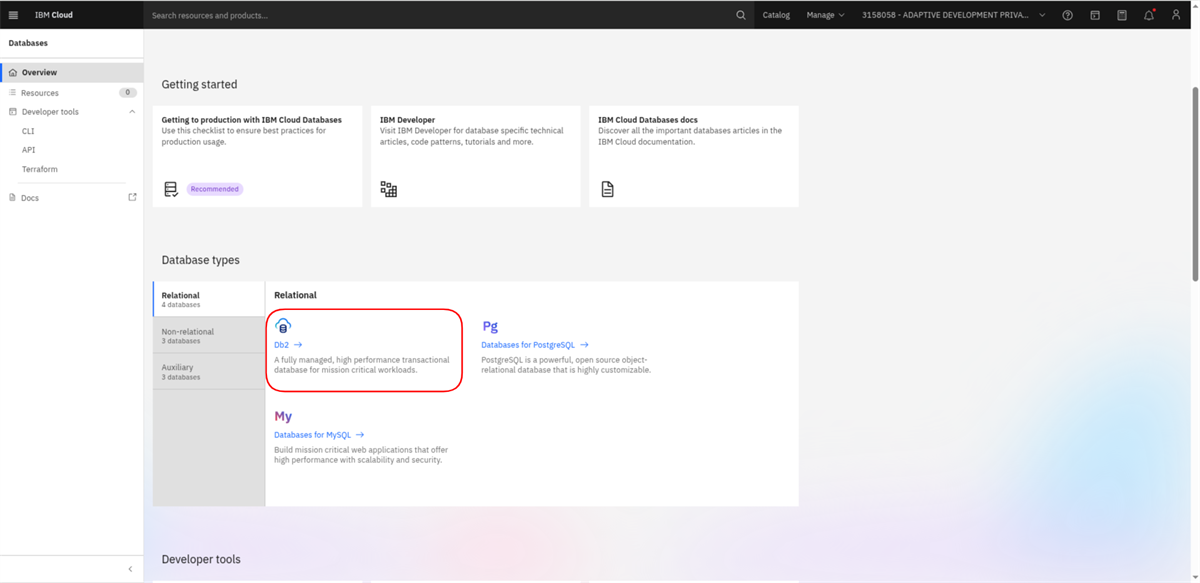
Task: Collapse the Developer tools section
Action: click(x=132, y=112)
